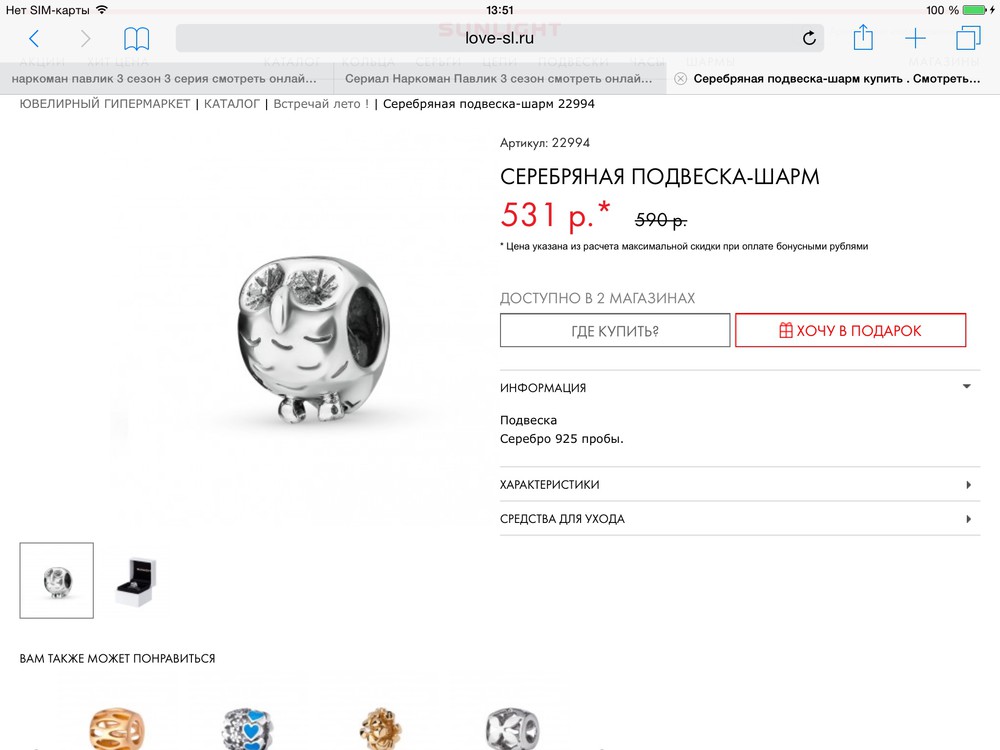Close the Серебряная подвеска-шарм tab
The image size is (1000, 750).
pos(680,79)
